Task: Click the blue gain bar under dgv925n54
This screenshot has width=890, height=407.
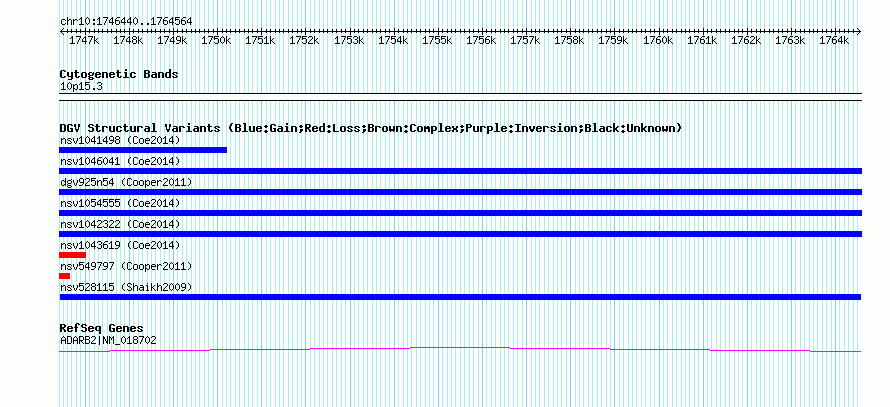Action: [x=460, y=192]
